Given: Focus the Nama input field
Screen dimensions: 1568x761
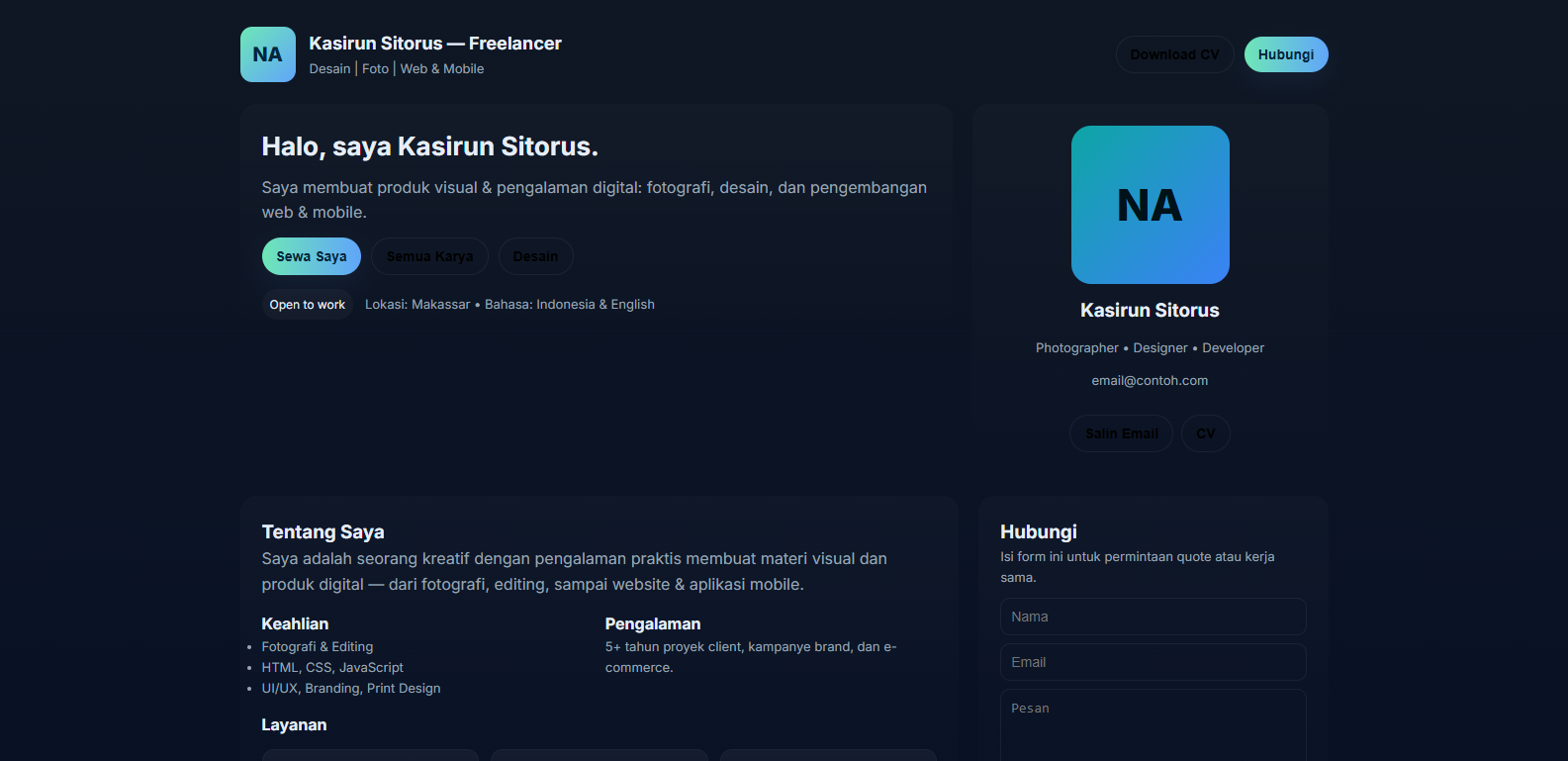Looking at the screenshot, I should tap(1153, 617).
